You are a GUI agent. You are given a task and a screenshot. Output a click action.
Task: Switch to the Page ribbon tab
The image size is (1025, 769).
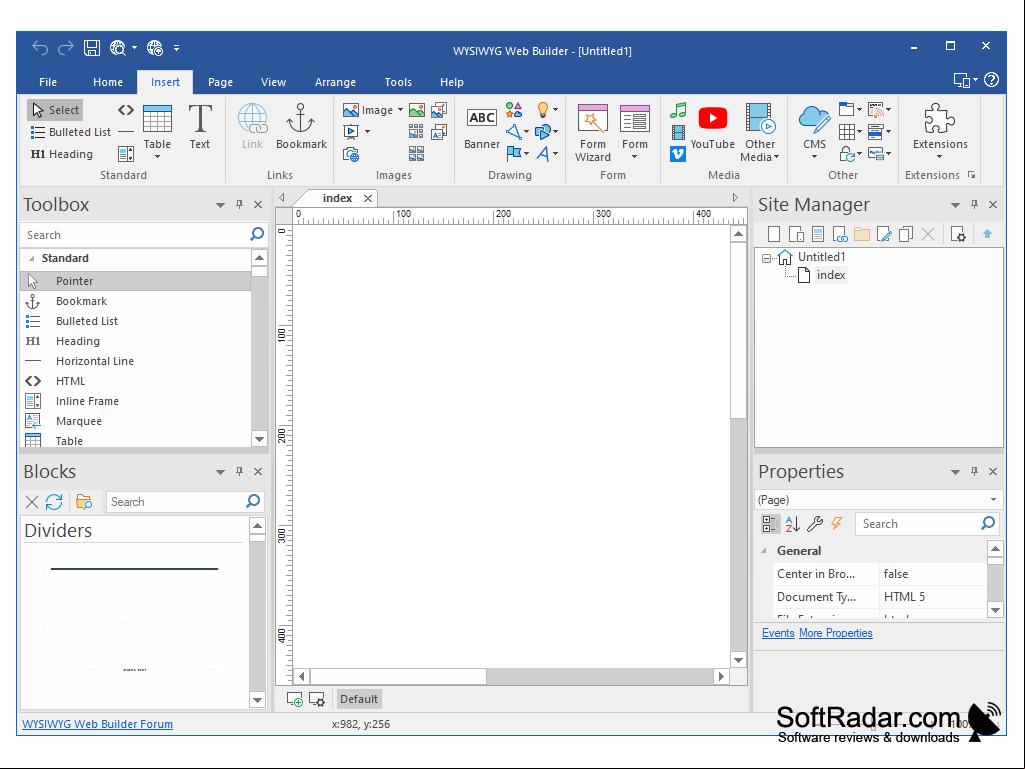(x=220, y=82)
